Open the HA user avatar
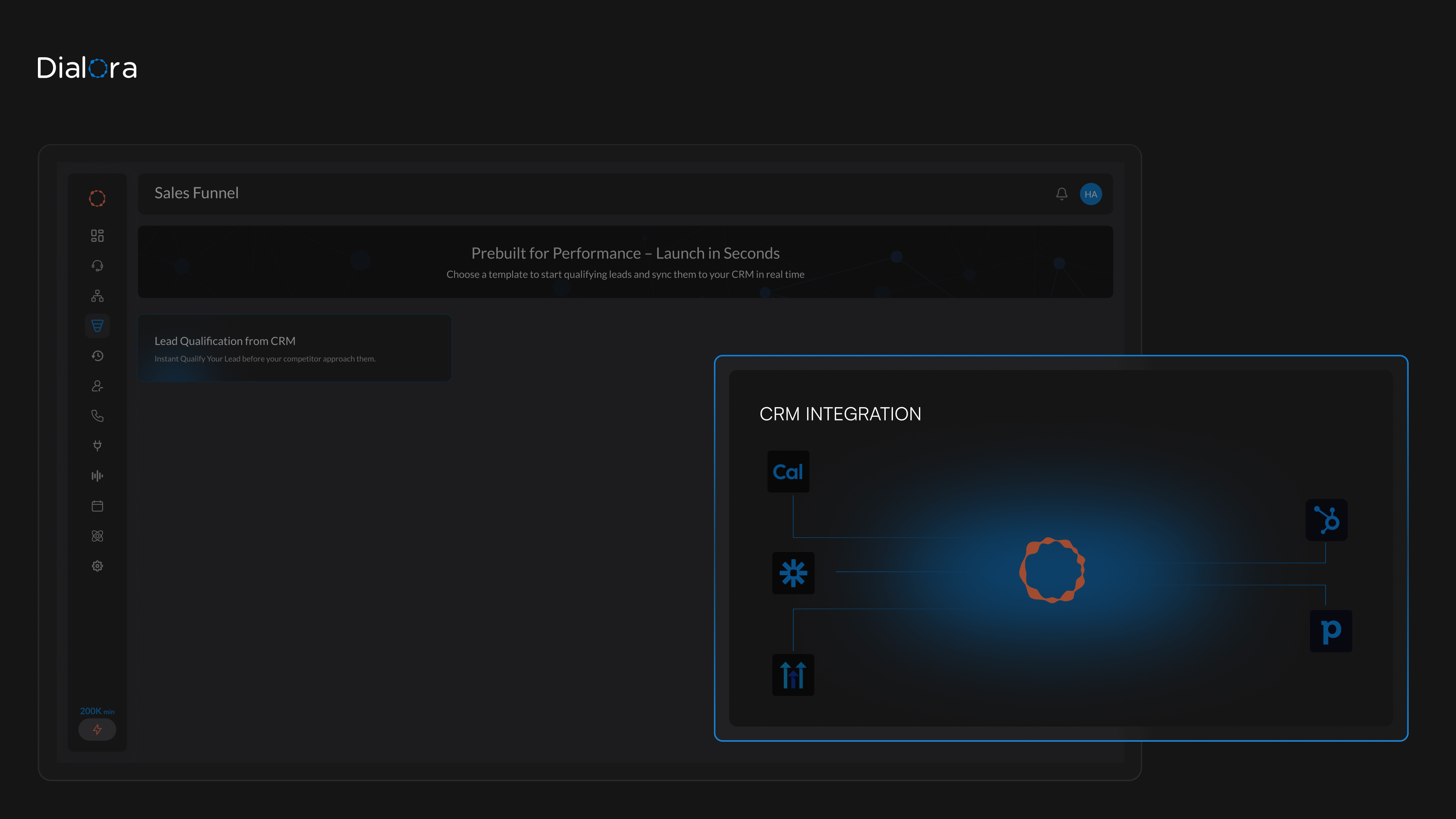This screenshot has height=819, width=1456. [1090, 194]
